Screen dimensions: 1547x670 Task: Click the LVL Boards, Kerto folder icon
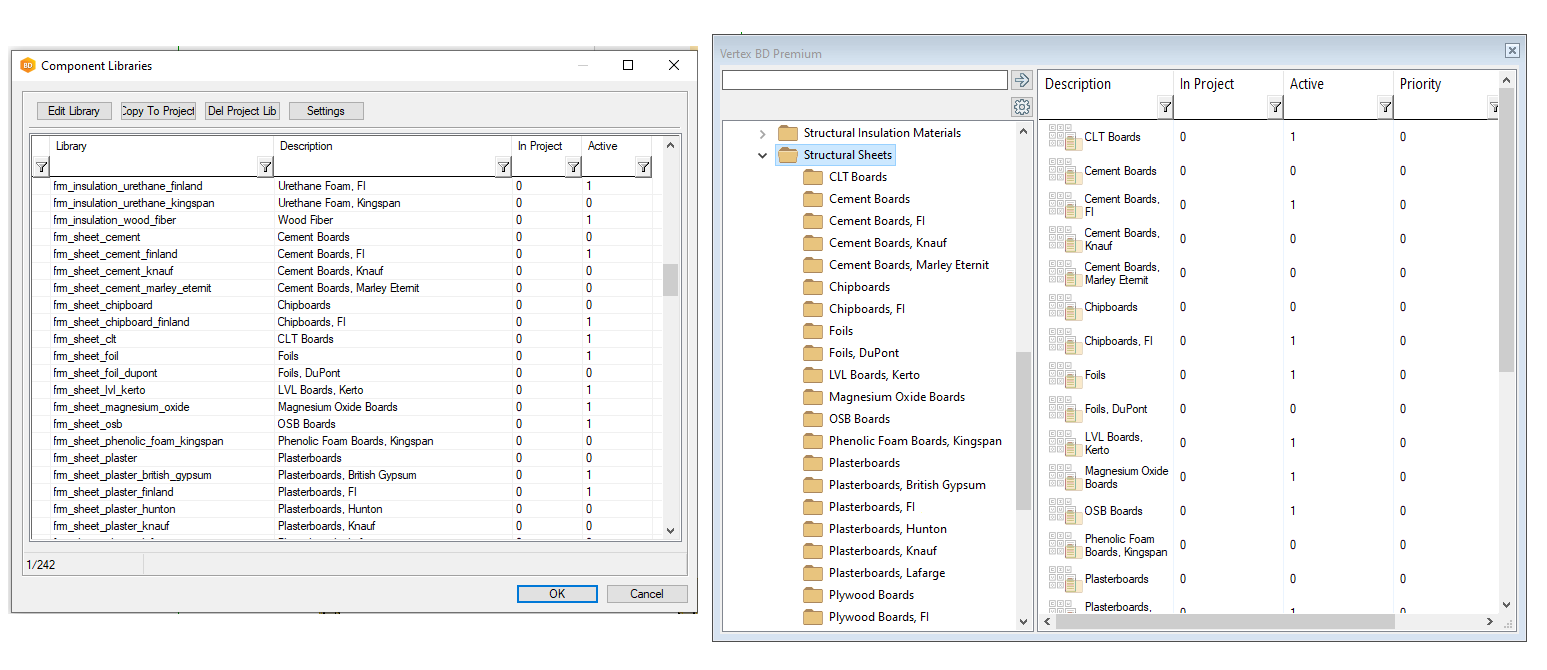[813, 375]
